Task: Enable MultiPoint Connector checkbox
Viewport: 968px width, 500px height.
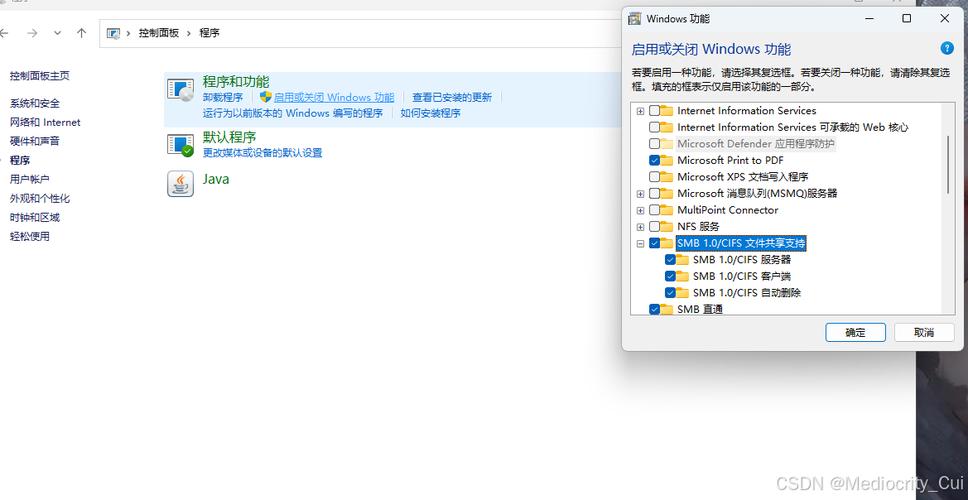Action: tap(654, 210)
